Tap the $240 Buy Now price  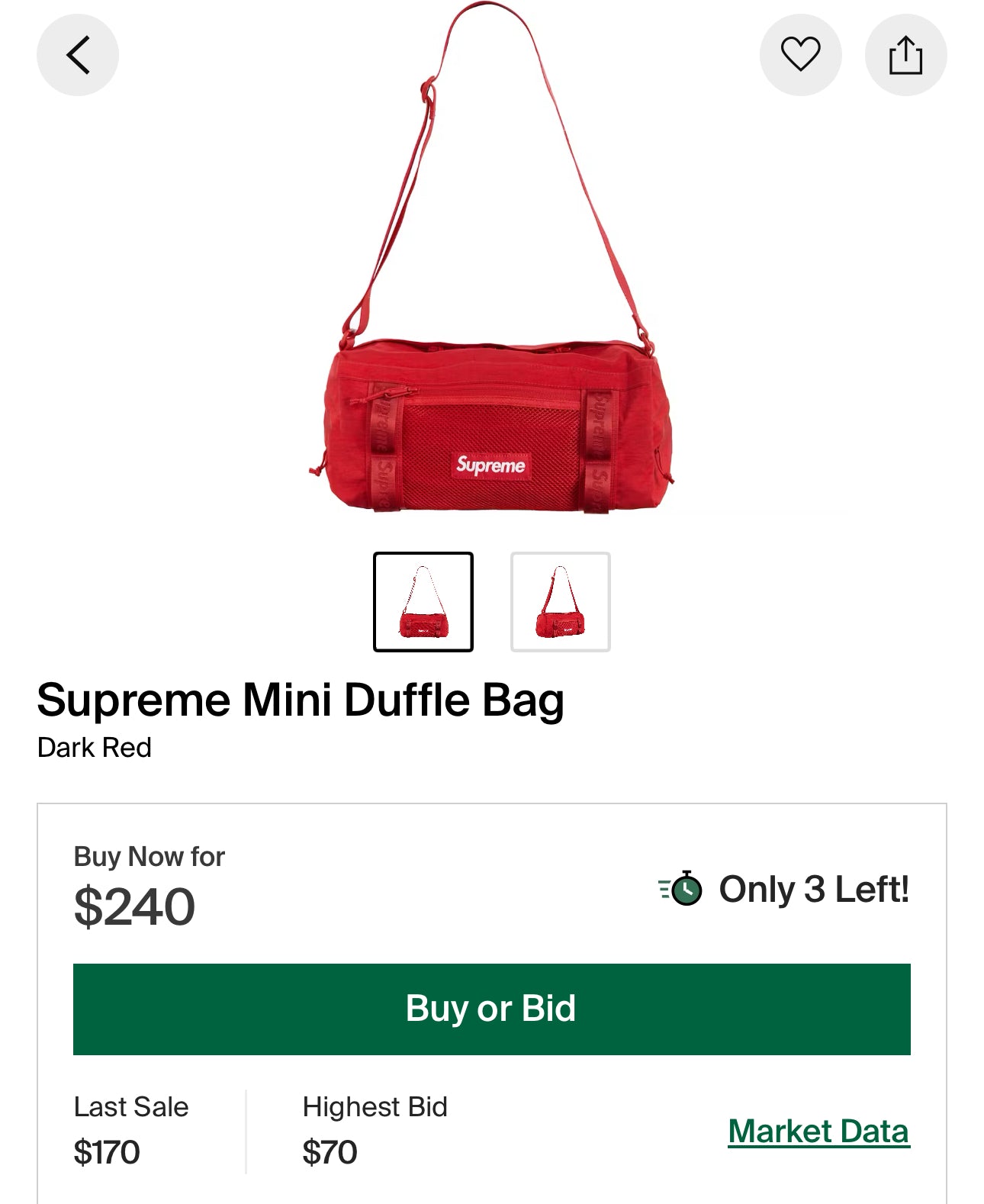134,906
